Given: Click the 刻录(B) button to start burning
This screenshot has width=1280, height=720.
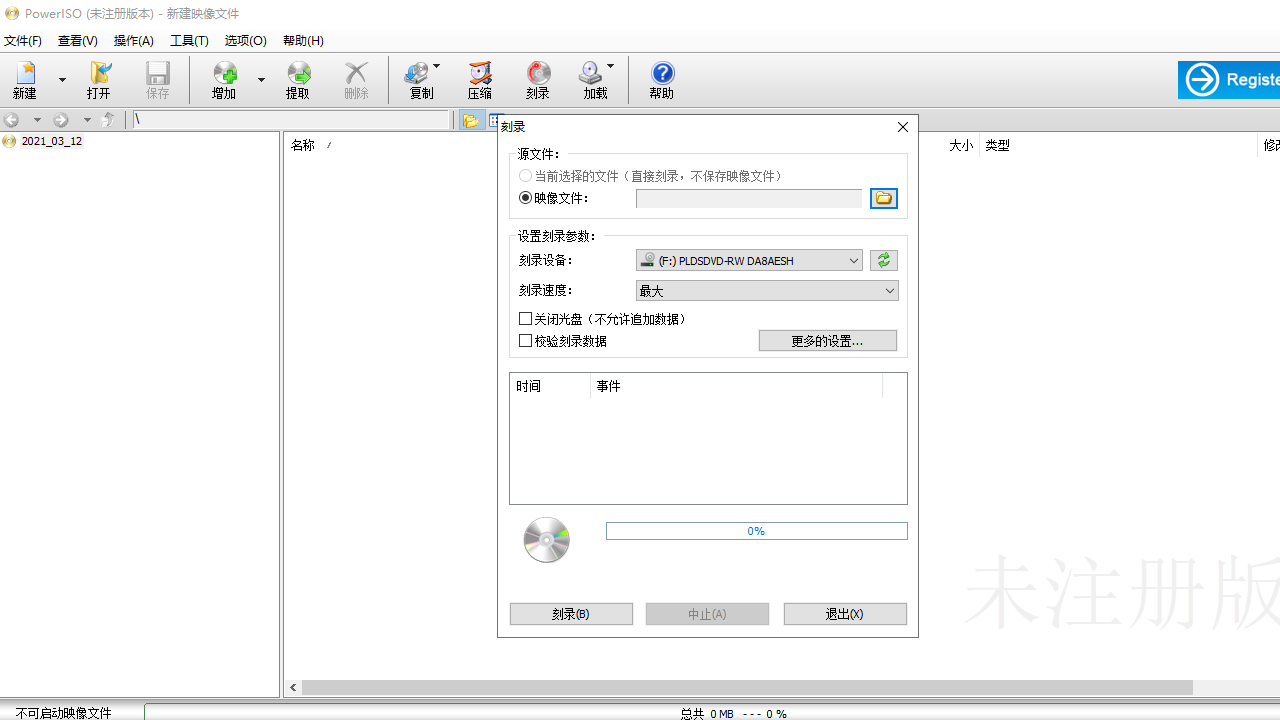Looking at the screenshot, I should click(x=571, y=613).
